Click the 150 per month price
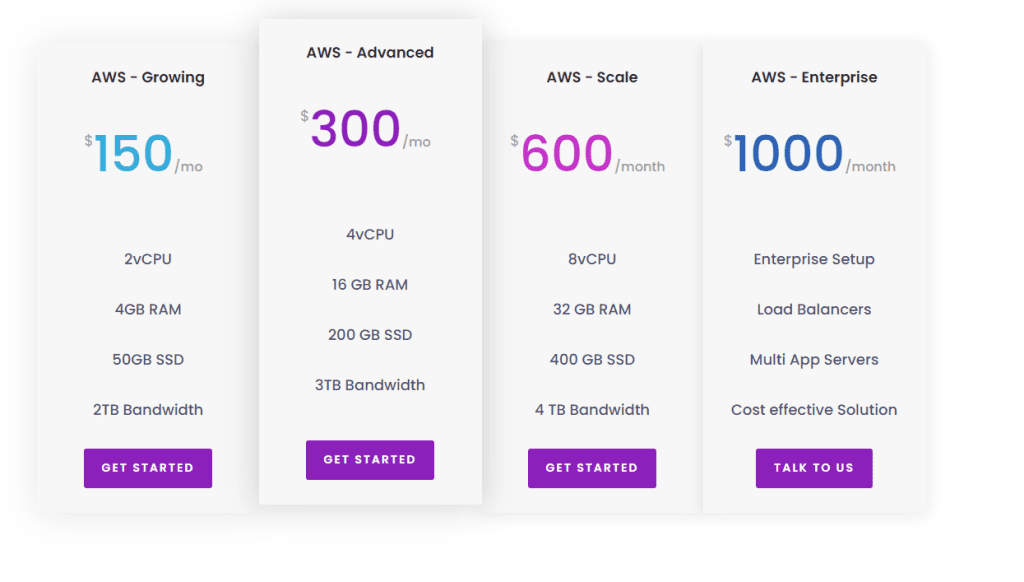Image resolution: width=1024 pixels, height=582 pixels. tap(134, 154)
